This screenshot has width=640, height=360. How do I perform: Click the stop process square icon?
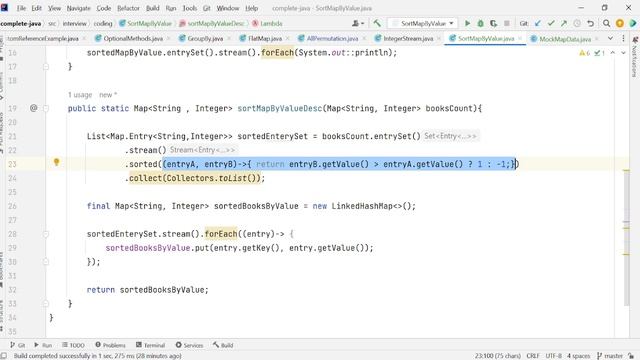[507, 23]
